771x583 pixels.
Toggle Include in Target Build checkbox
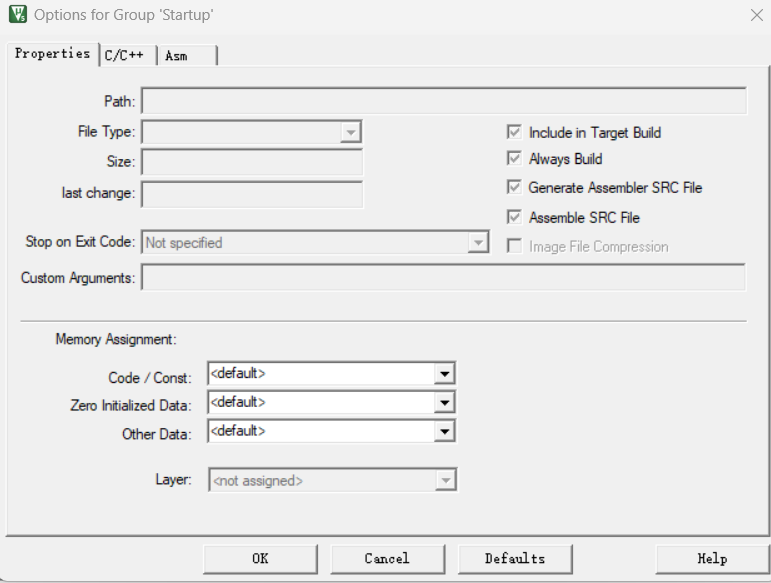[x=514, y=132]
